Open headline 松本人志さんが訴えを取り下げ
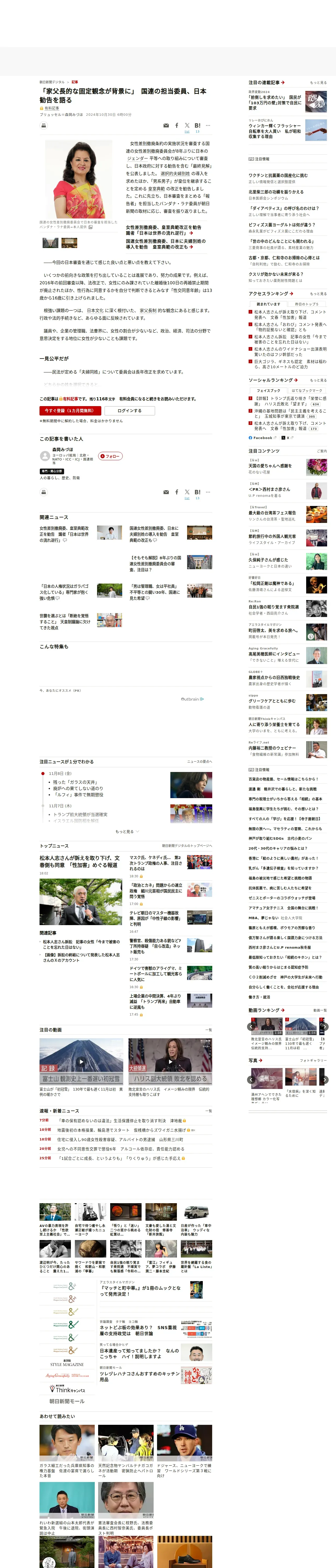 [x=79, y=861]
